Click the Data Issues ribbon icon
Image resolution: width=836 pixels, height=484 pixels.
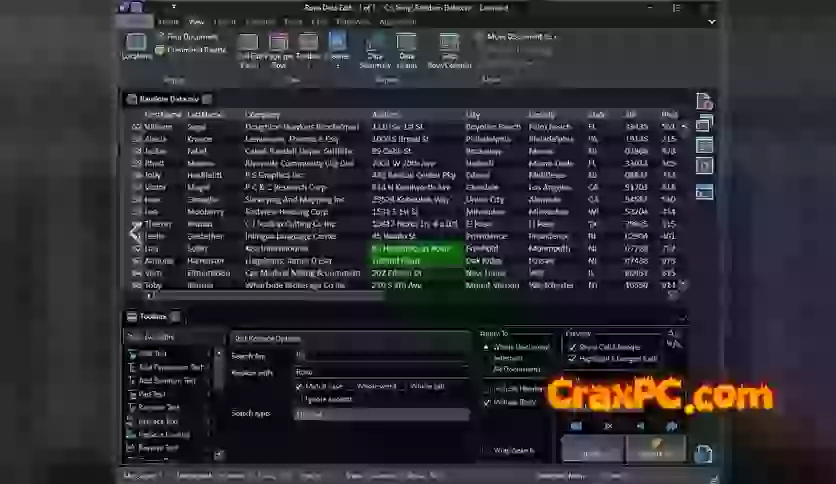pyautogui.click(x=407, y=48)
